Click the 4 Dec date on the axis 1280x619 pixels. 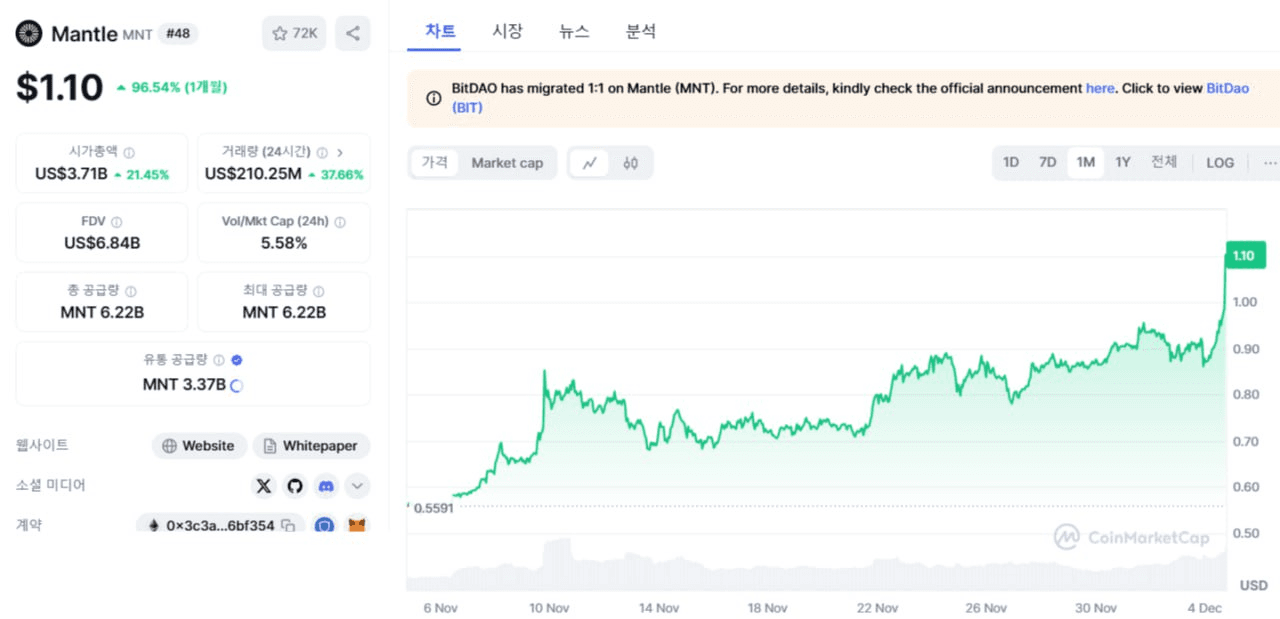click(1204, 608)
